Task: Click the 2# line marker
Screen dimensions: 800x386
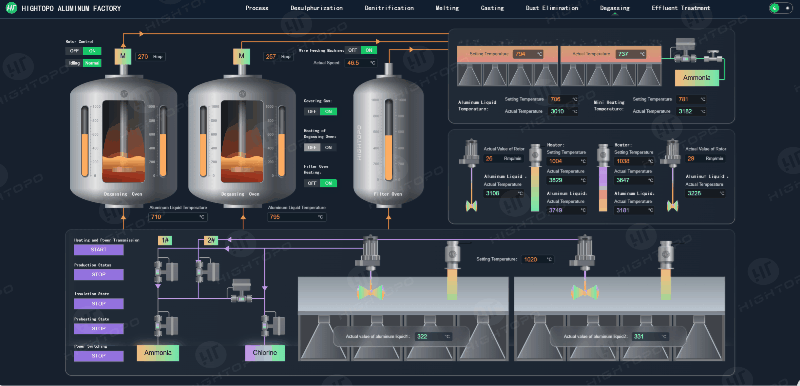Action: coord(211,240)
